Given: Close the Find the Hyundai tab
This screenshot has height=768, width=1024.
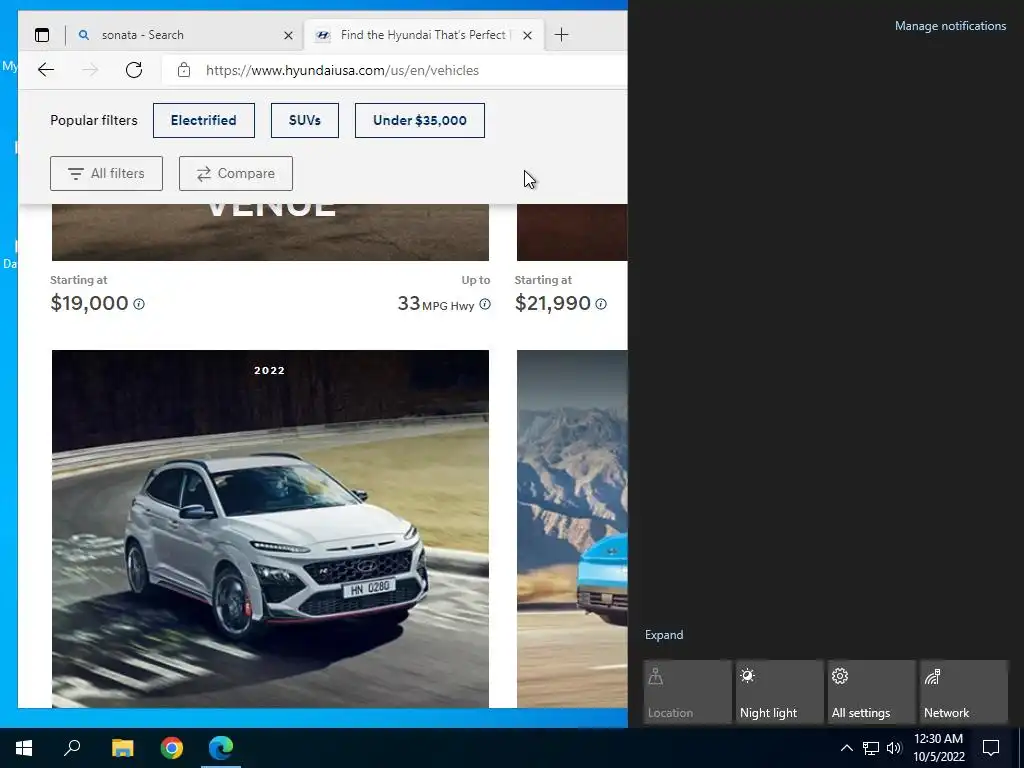Looking at the screenshot, I should (528, 35).
